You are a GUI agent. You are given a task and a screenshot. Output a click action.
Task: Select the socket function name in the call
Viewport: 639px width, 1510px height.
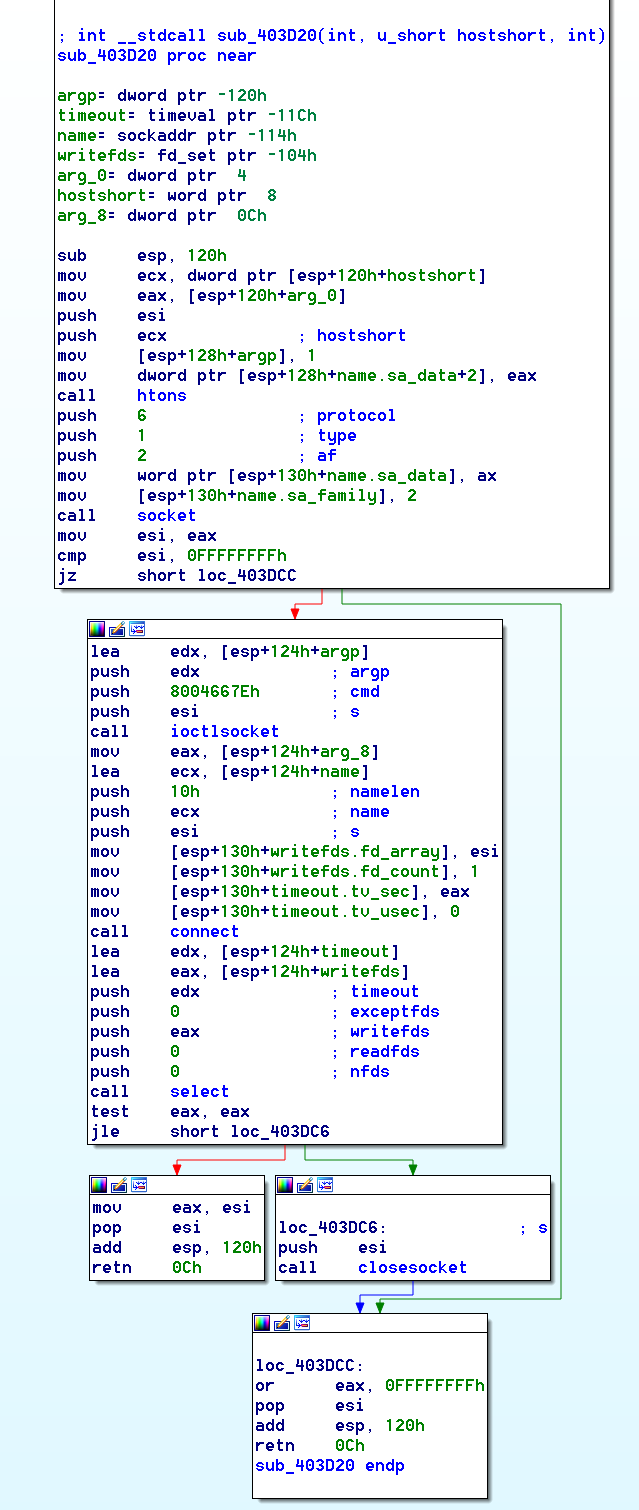(x=166, y=516)
